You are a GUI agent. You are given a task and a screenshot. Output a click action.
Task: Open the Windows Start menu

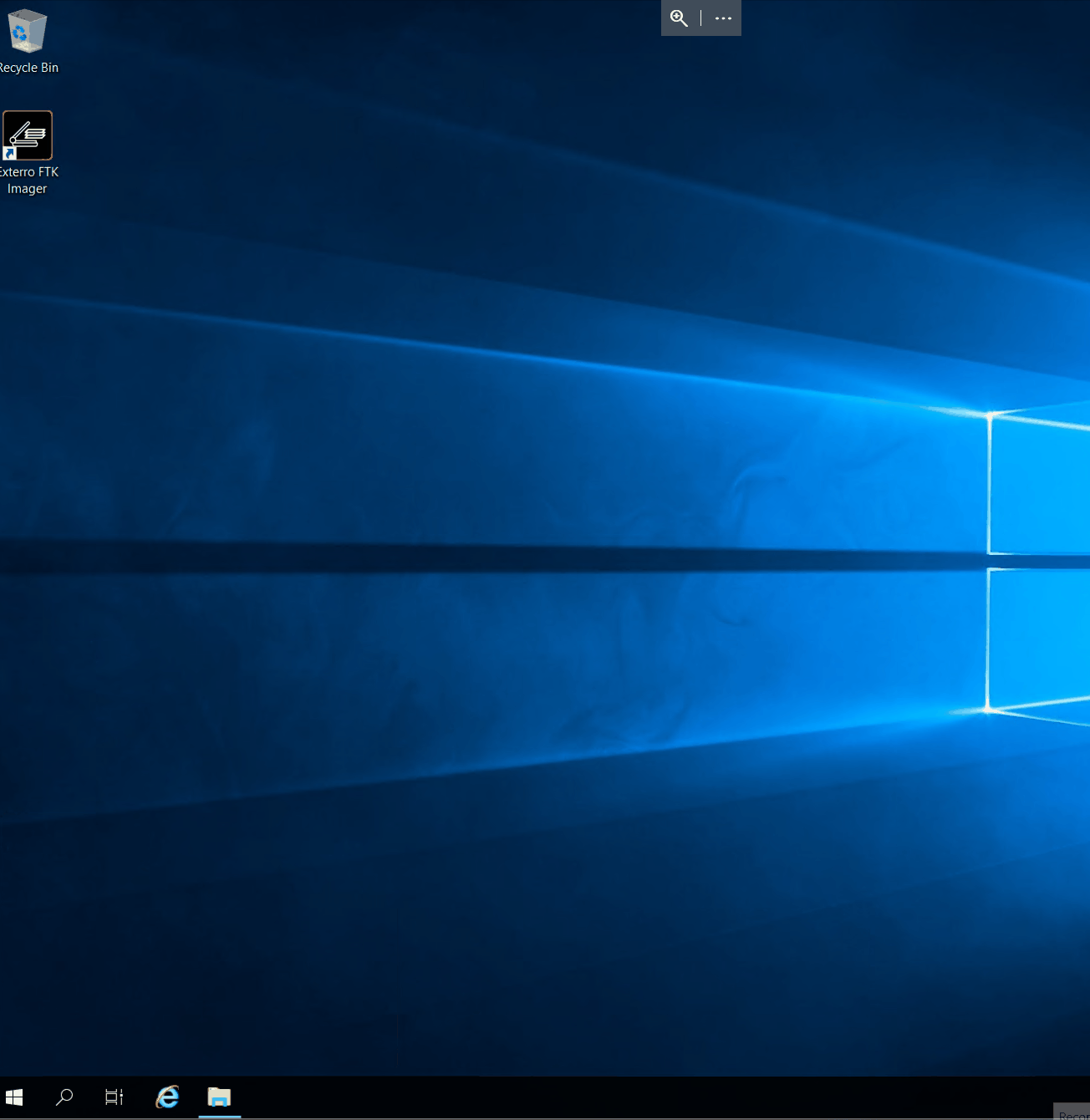pyautogui.click(x=14, y=1097)
